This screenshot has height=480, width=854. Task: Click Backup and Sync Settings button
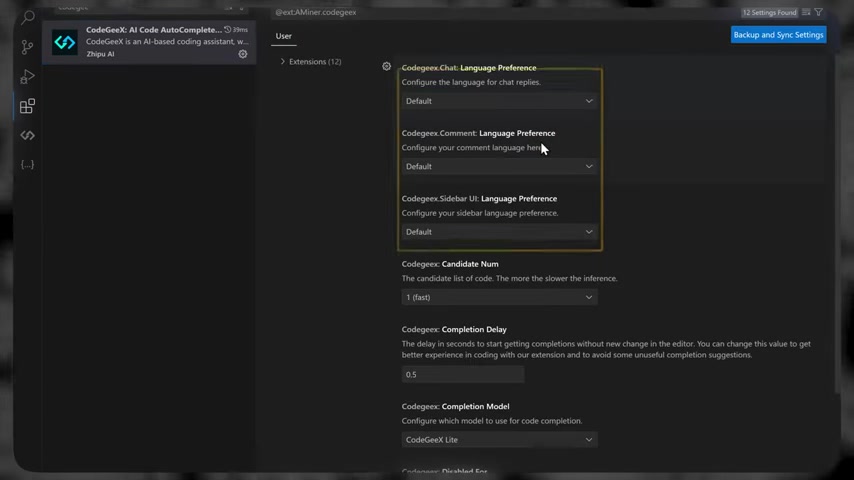778,35
